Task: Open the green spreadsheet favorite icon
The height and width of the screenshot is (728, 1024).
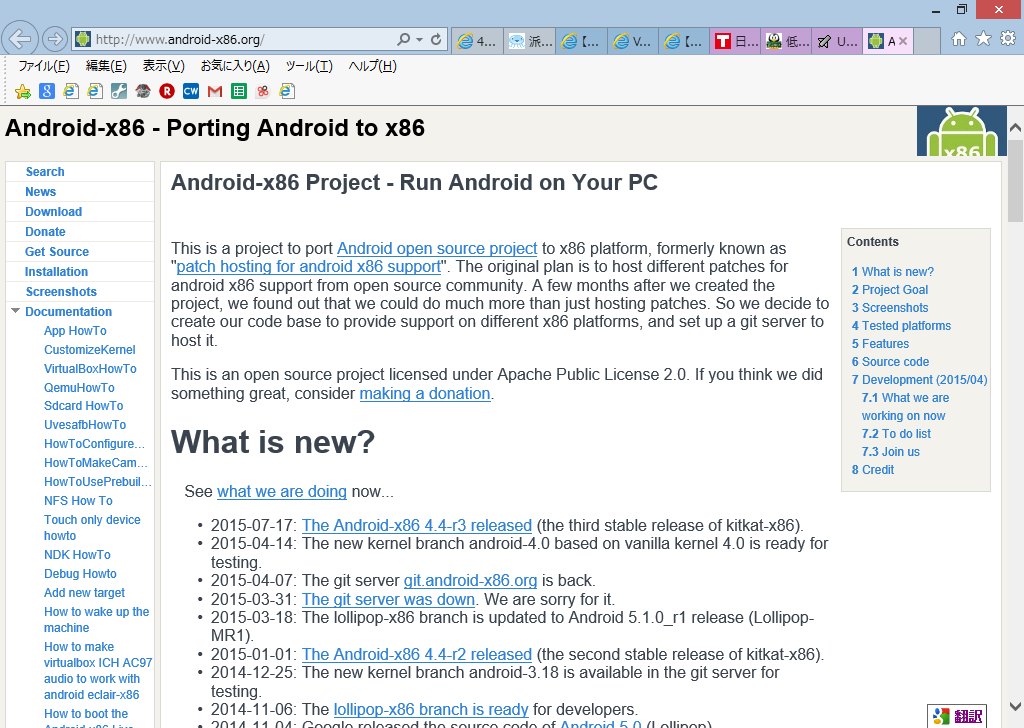Action: click(x=239, y=91)
